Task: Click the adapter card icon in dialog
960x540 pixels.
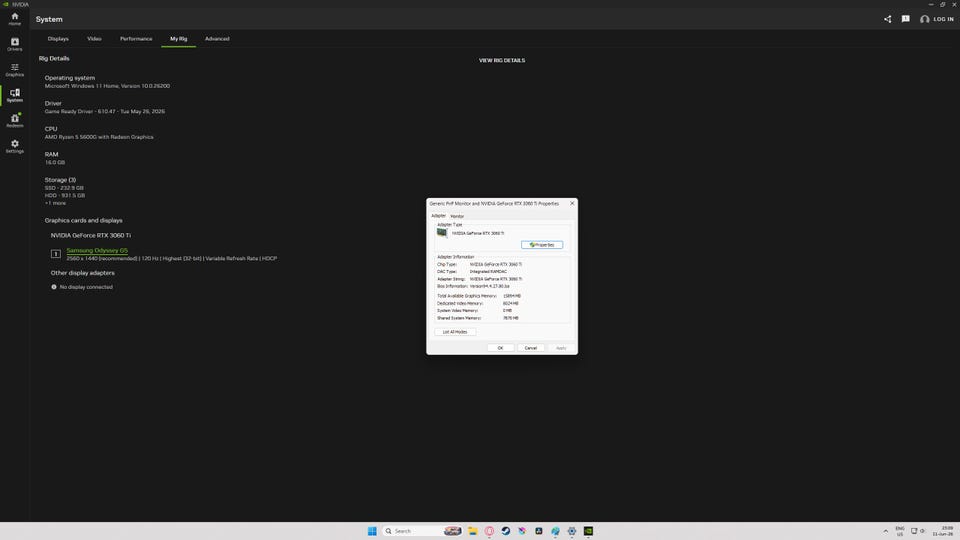Action: tap(442, 233)
